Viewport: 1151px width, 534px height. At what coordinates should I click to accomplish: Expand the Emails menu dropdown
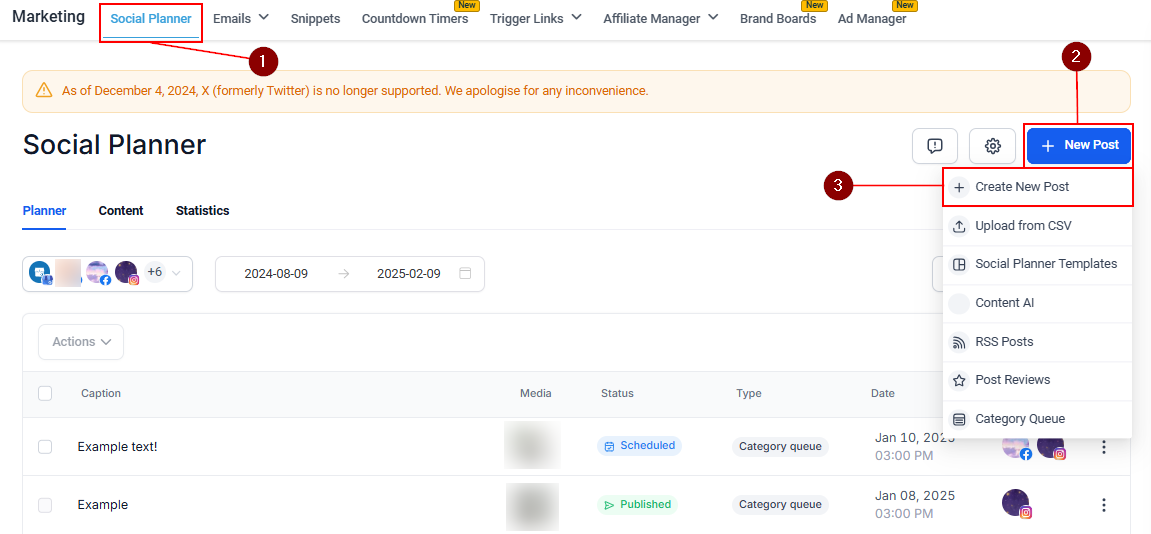click(x=241, y=18)
